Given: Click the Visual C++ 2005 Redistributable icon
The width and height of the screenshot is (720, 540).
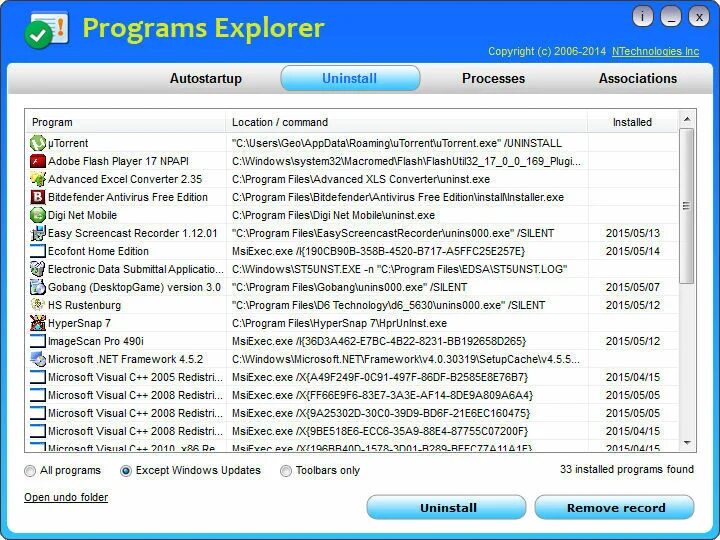Looking at the screenshot, I should 38,377.
